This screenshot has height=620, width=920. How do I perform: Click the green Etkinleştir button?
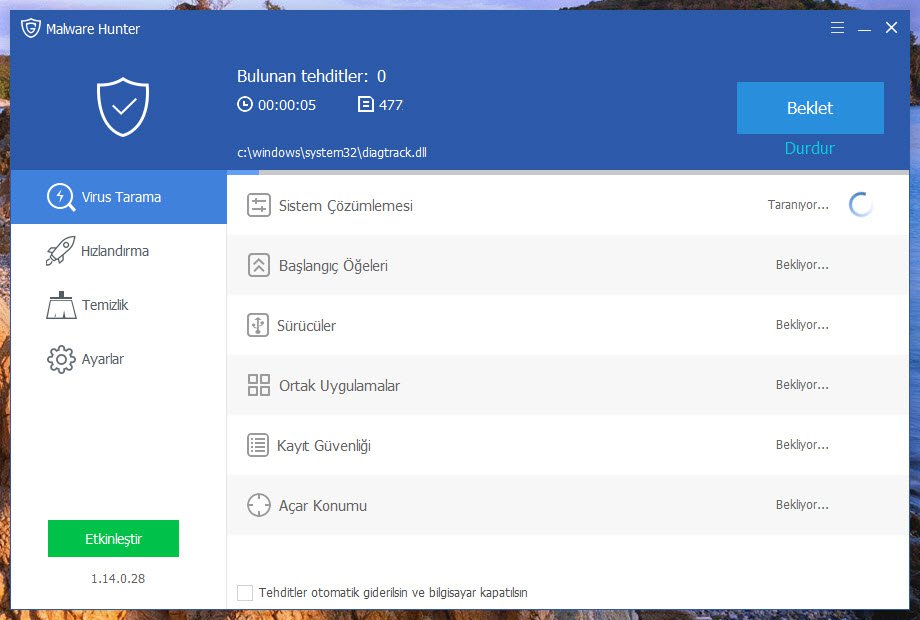point(113,538)
